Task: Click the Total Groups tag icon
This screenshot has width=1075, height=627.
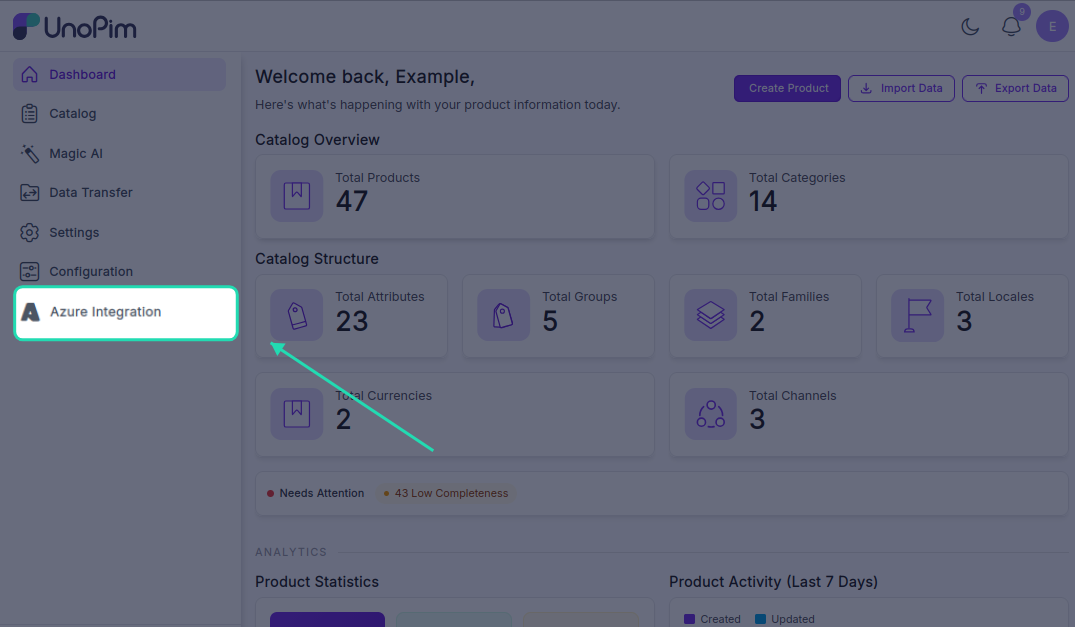Action: coord(503,315)
